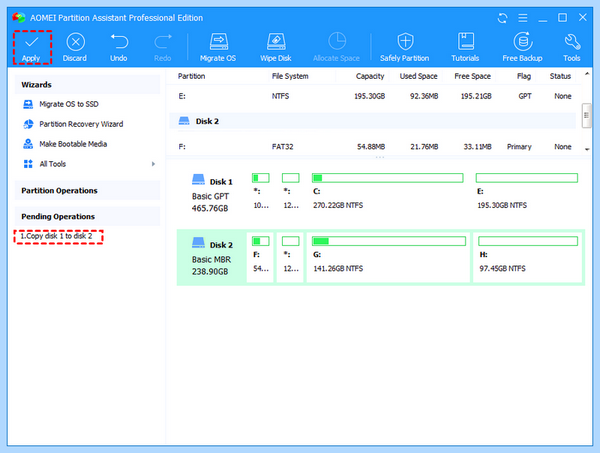600x453 pixels.
Task: Click the Primary flag cell
Action: 519,147
